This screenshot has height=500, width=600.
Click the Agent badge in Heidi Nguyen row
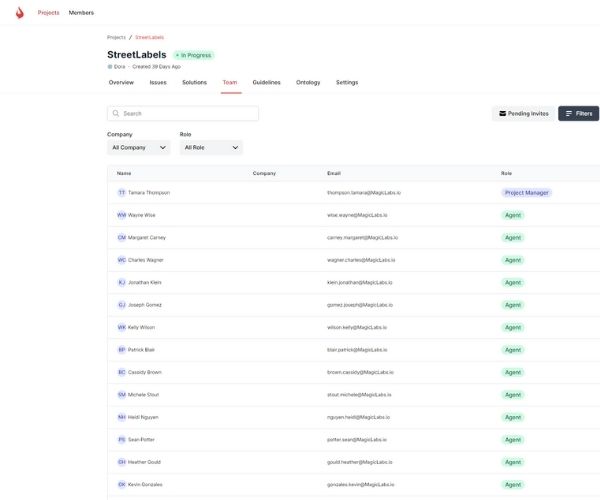[513, 417]
